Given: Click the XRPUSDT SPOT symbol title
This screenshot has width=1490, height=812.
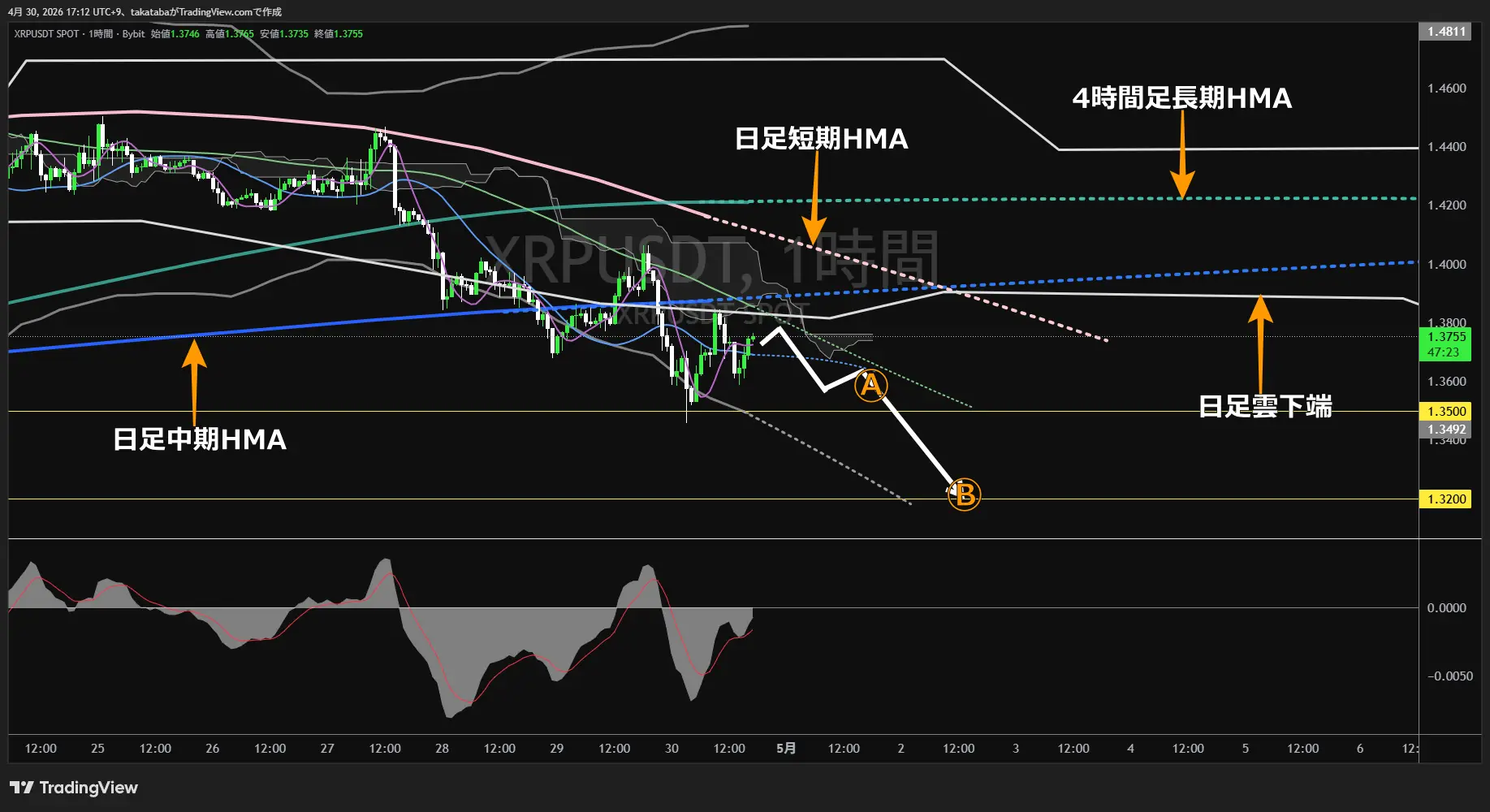Looking at the screenshot, I should (x=46, y=34).
